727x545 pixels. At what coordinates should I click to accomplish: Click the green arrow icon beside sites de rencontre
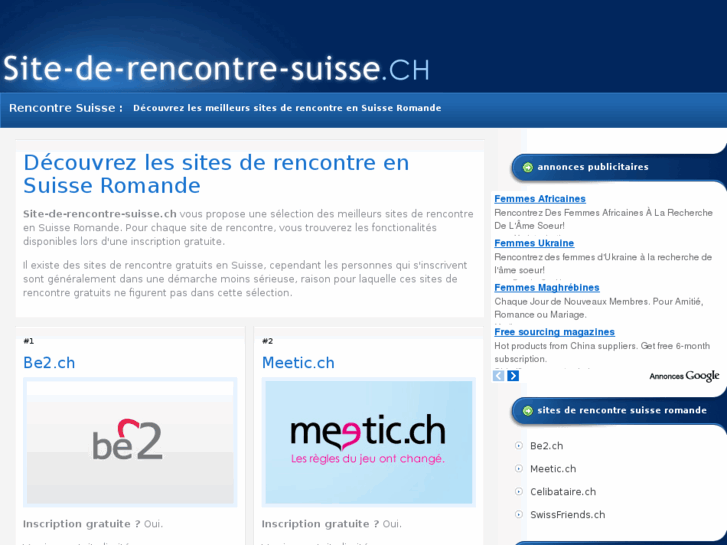(x=528, y=410)
